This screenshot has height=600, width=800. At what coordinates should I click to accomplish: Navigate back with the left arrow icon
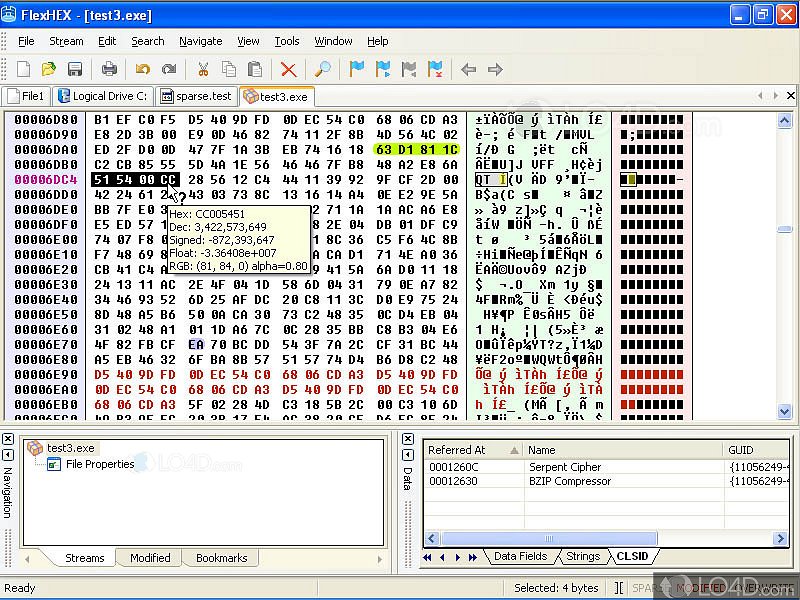tap(468, 69)
